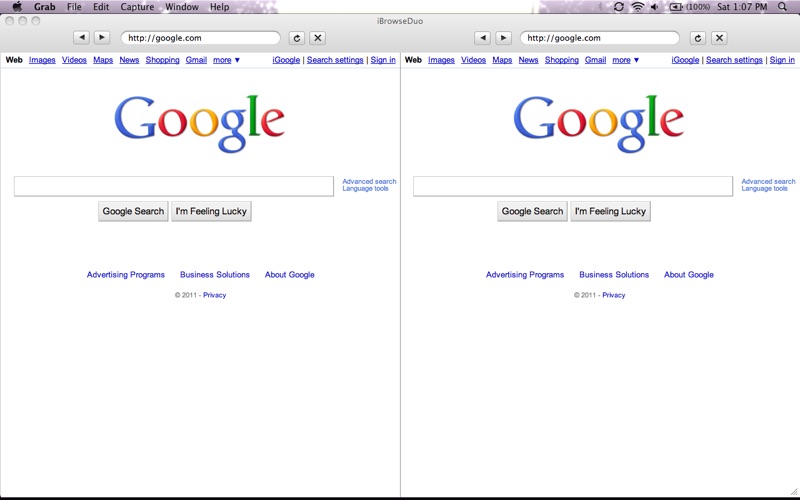Open Language tools in the left pane
The width and height of the screenshot is (800, 500).
click(365, 188)
